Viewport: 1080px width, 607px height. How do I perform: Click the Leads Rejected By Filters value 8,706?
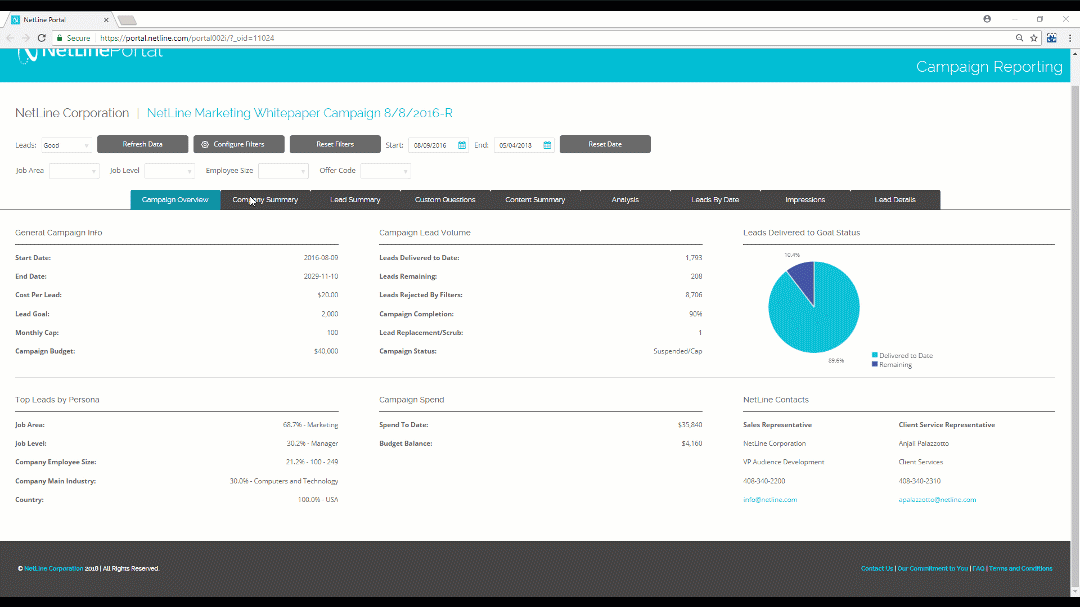click(694, 295)
